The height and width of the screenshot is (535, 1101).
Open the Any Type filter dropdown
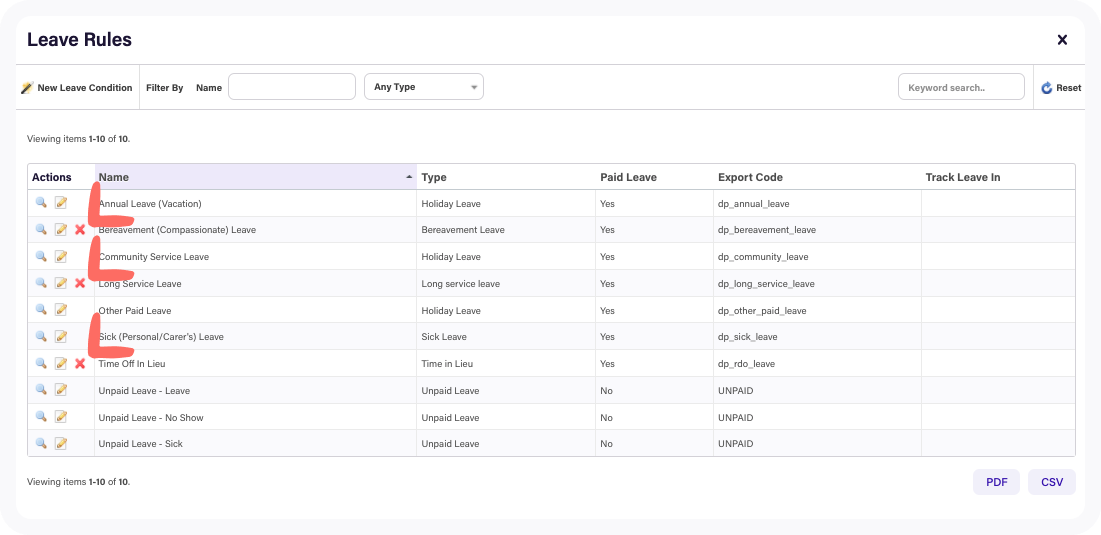point(424,87)
